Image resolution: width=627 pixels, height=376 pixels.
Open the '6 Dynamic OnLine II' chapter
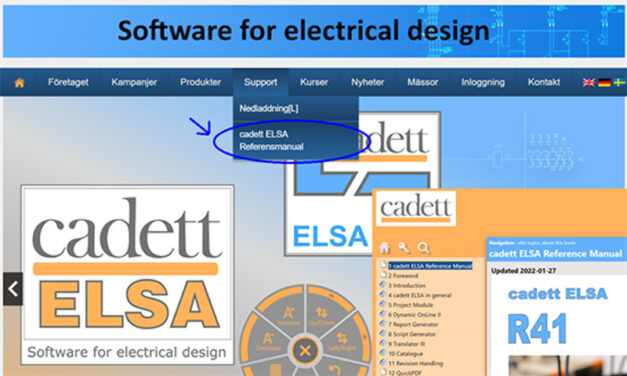click(414, 315)
